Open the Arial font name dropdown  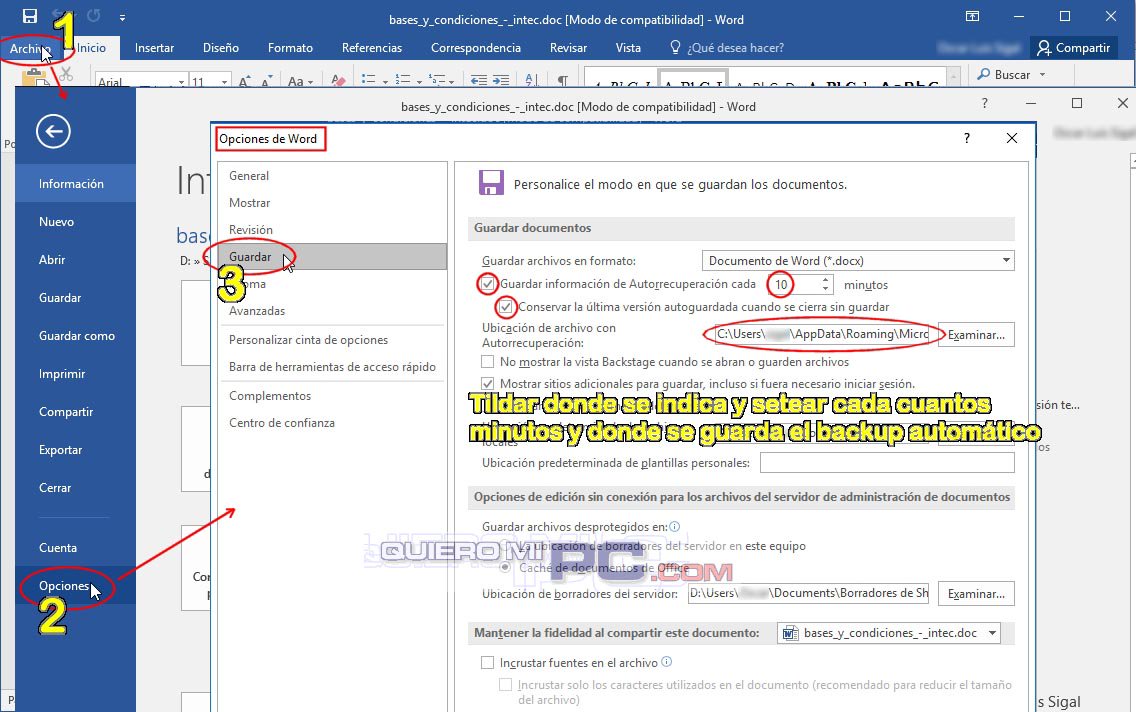coord(181,82)
